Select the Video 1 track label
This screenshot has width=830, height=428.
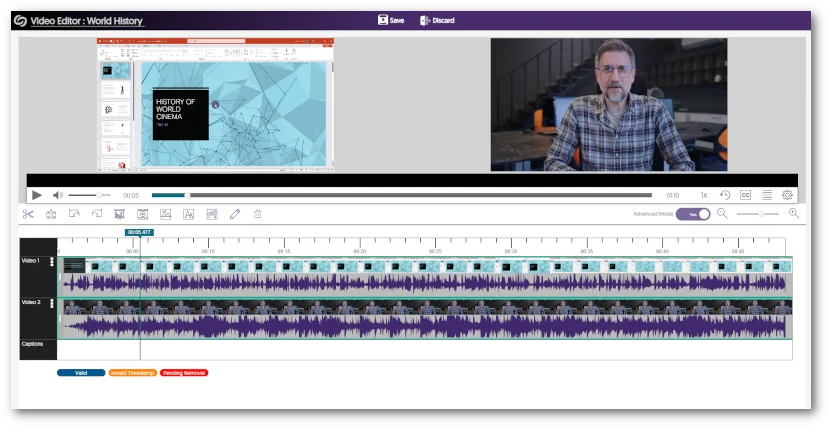coord(30,261)
